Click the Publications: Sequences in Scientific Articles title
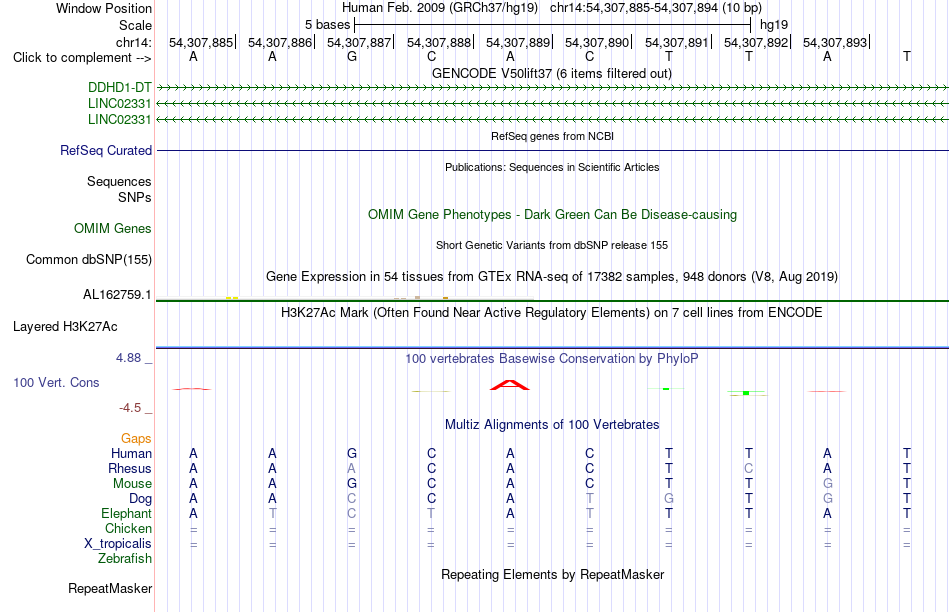950x612 pixels. click(552, 167)
